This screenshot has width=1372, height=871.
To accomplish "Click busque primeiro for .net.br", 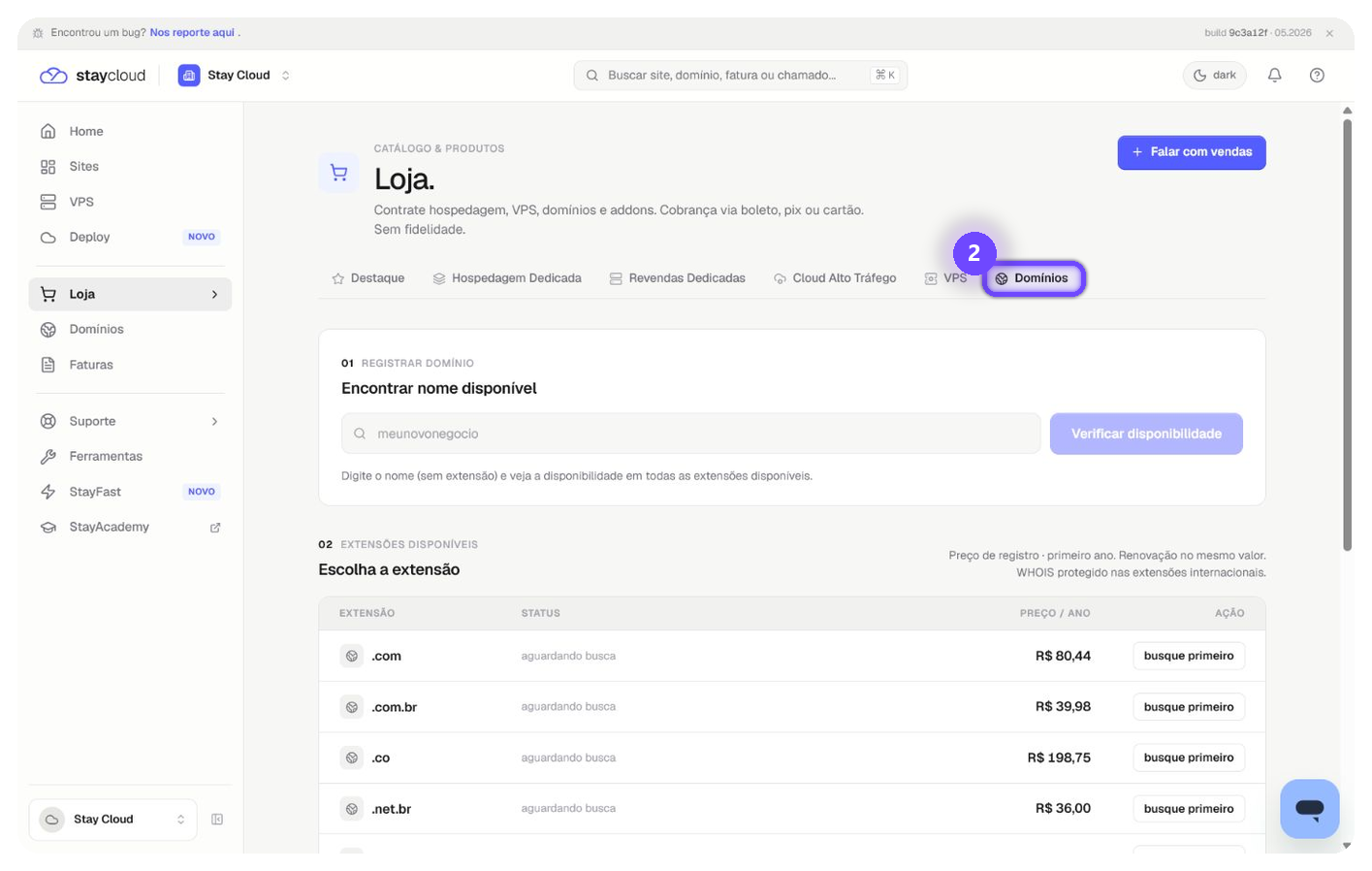I will [1189, 809].
